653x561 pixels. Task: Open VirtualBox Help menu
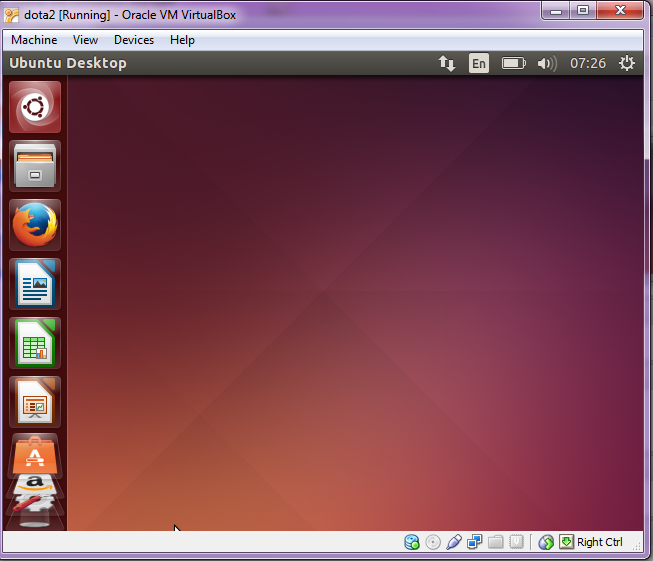(x=182, y=40)
